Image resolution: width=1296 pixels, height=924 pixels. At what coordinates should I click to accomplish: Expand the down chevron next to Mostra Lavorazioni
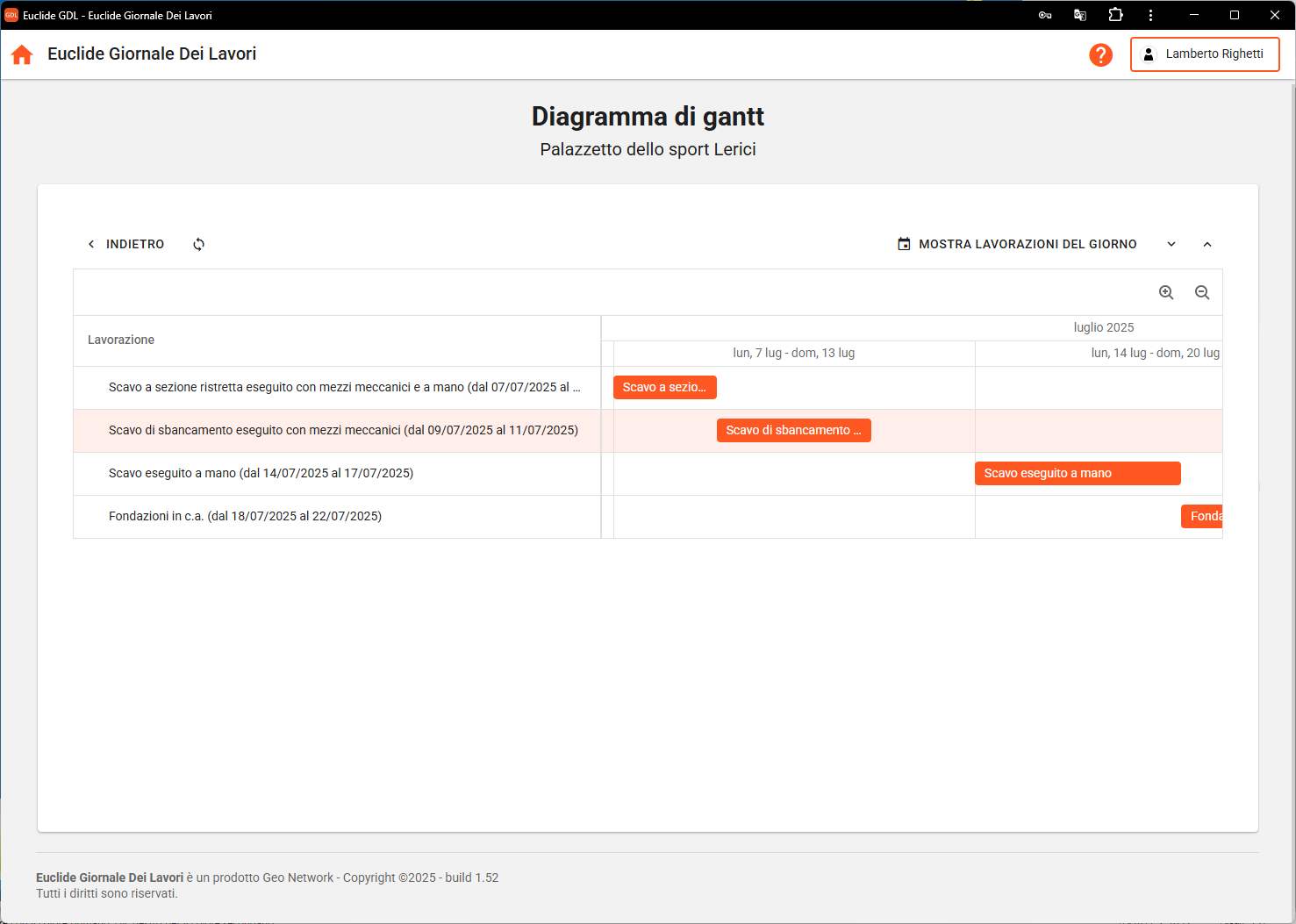coord(1171,245)
